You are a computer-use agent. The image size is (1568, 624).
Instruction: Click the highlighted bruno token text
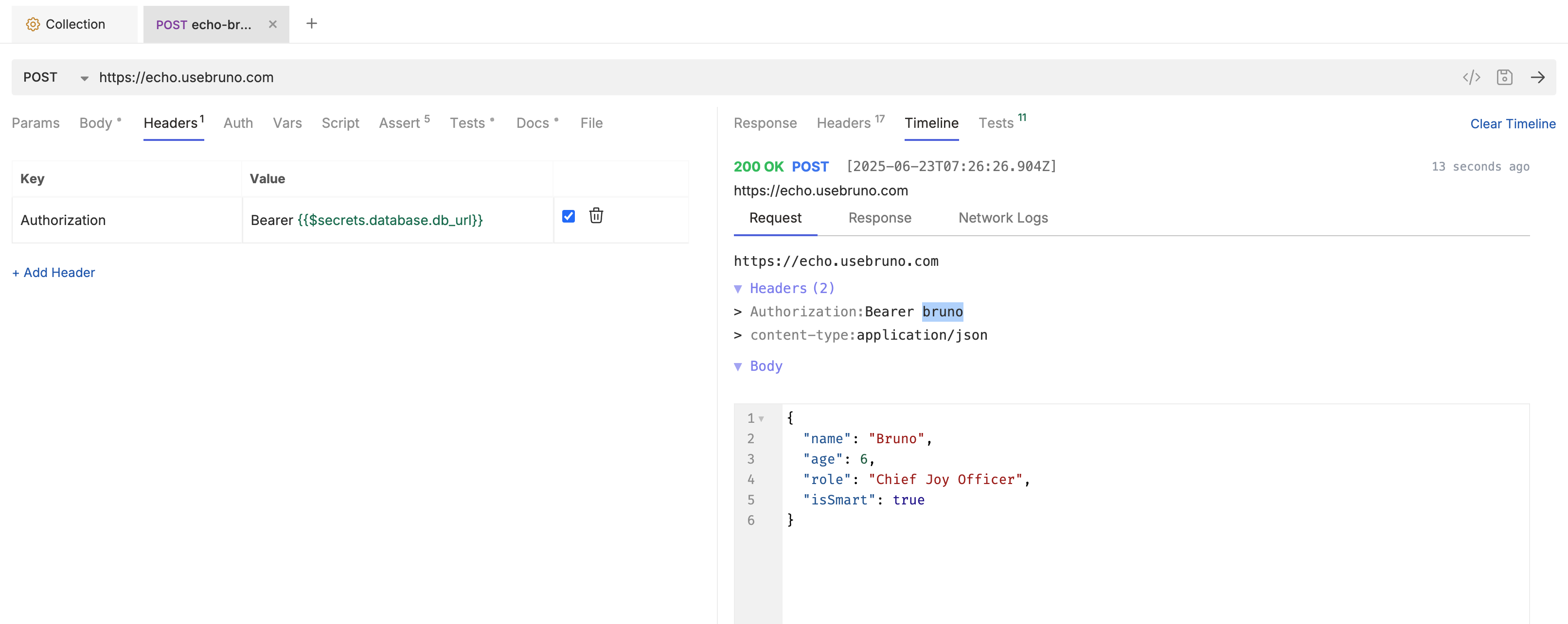942,312
